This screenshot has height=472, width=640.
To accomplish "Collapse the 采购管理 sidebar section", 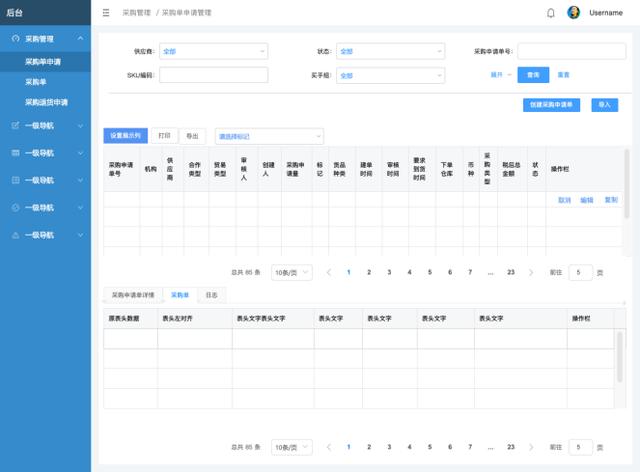I will 80,38.
